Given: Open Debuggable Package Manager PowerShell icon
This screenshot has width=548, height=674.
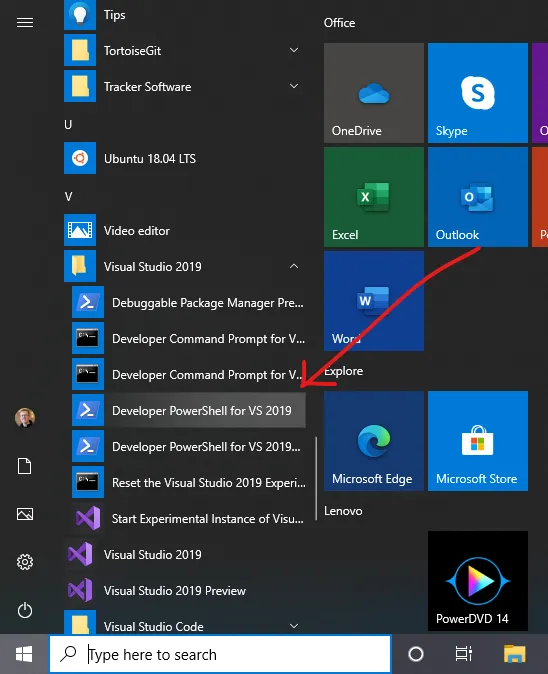Looking at the screenshot, I should pos(88,303).
